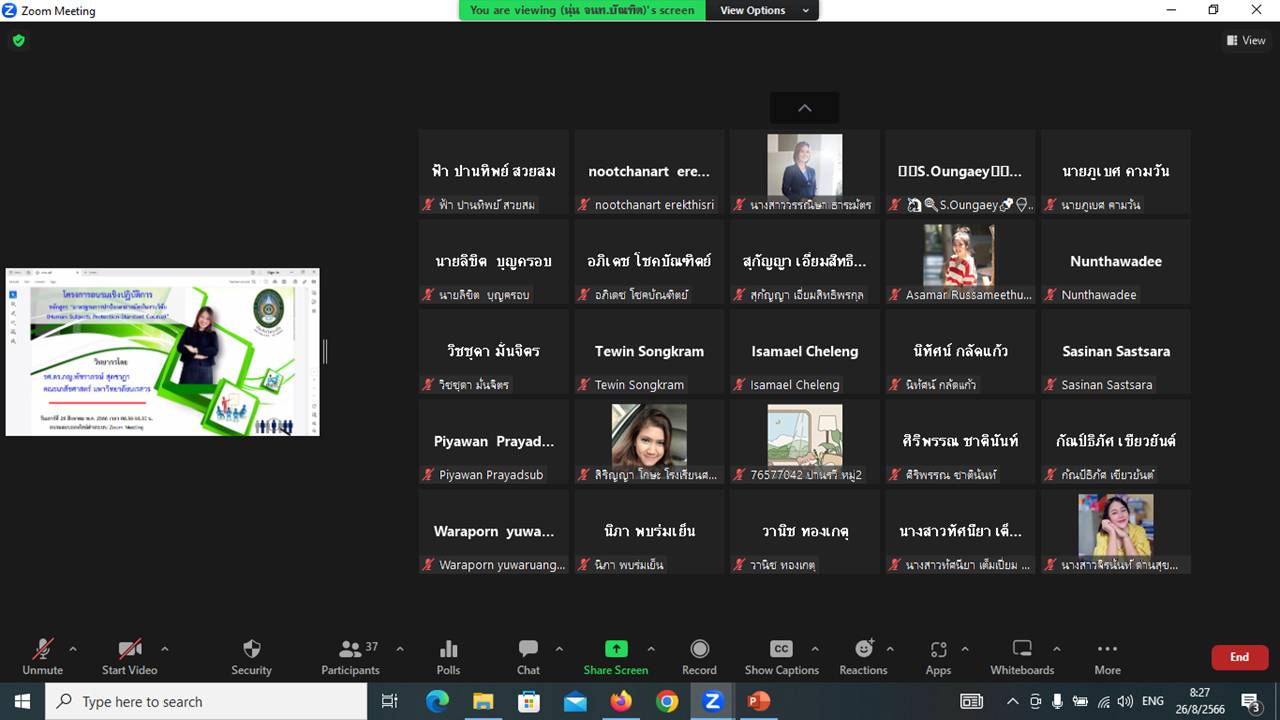Expand the video options arrow beside Start Video
Image resolution: width=1280 pixels, height=720 pixels.
click(165, 649)
